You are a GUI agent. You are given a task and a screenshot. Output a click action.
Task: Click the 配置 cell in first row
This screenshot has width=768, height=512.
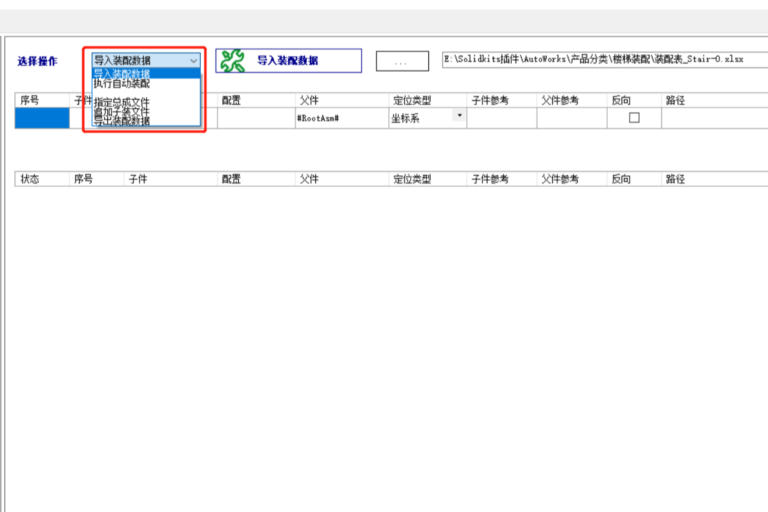tap(256, 118)
